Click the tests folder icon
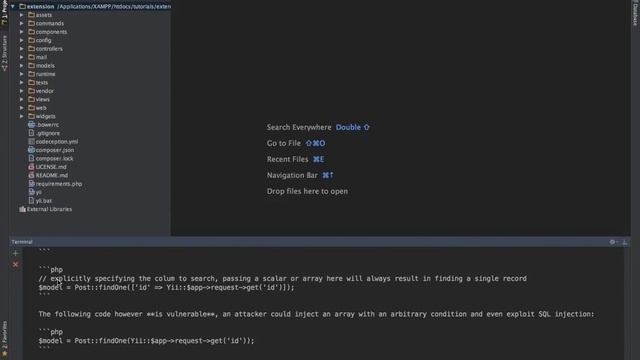640x360 pixels. coord(31,82)
